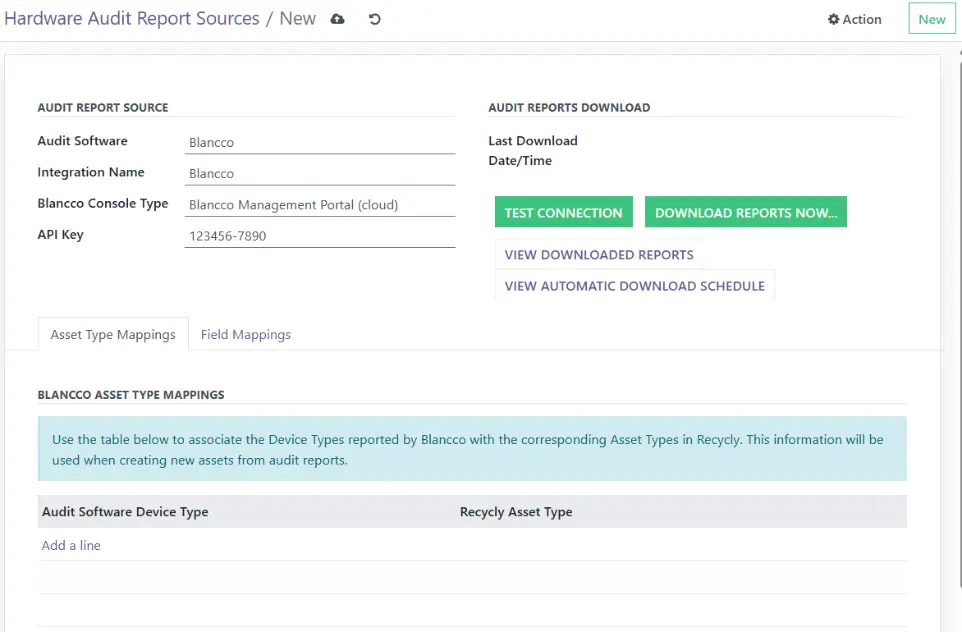962x632 pixels.
Task: Open the Blancco Console Type dropdown
Action: (x=320, y=205)
